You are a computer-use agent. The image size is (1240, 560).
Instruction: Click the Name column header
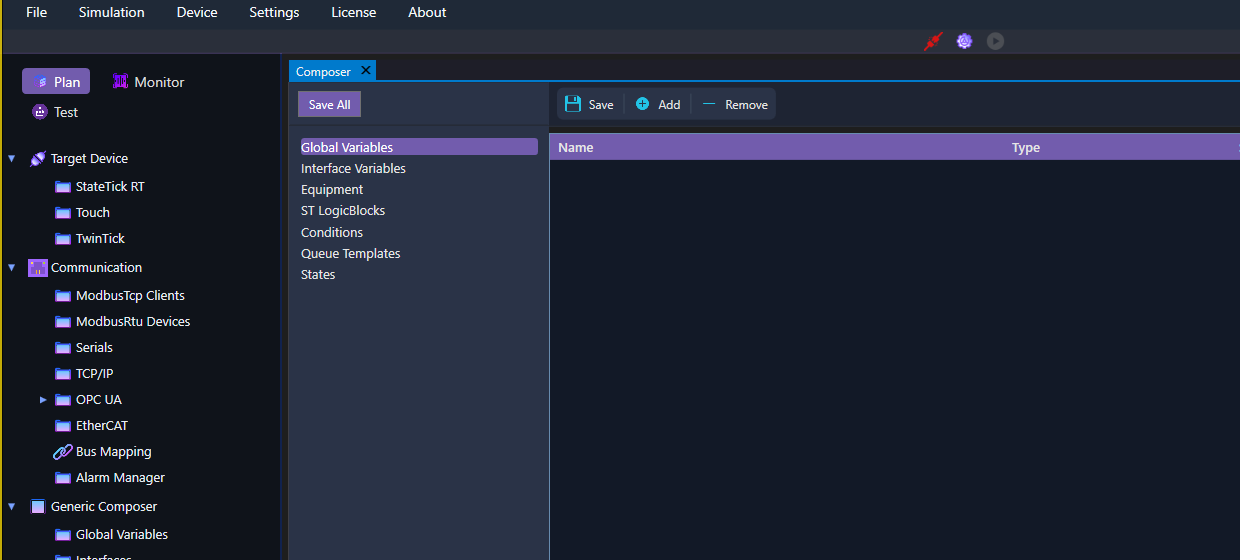pyautogui.click(x=576, y=147)
